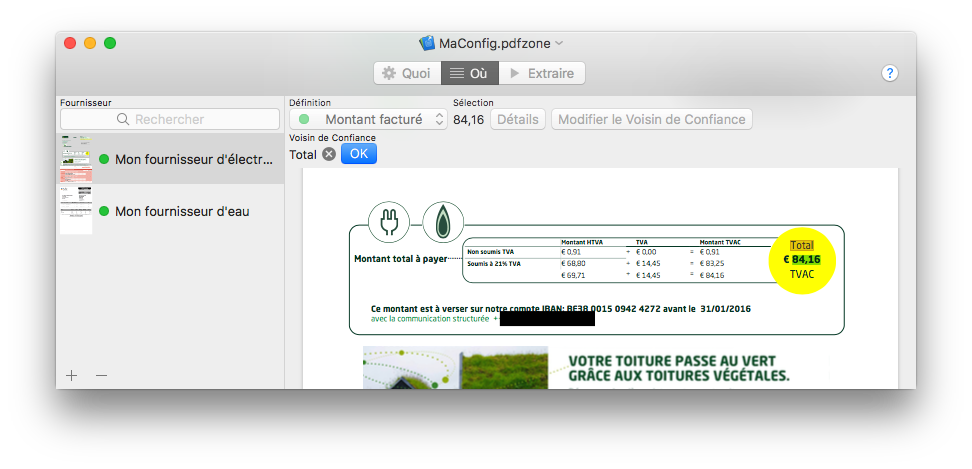972x469 pixels.
Task: Click the magnifier icon in search field
Action: (124, 119)
